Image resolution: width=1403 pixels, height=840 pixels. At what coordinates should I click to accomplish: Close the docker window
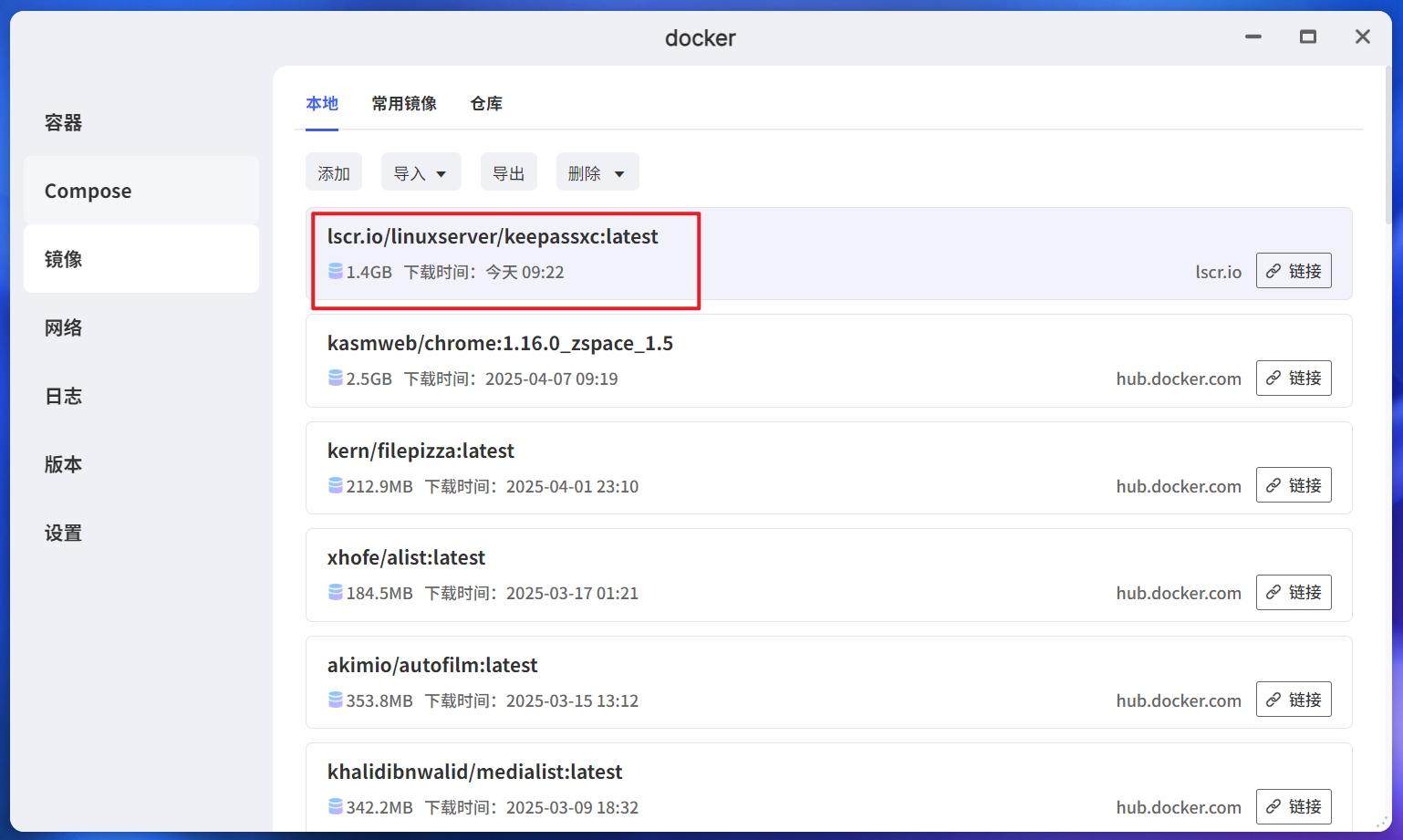[x=1363, y=36]
